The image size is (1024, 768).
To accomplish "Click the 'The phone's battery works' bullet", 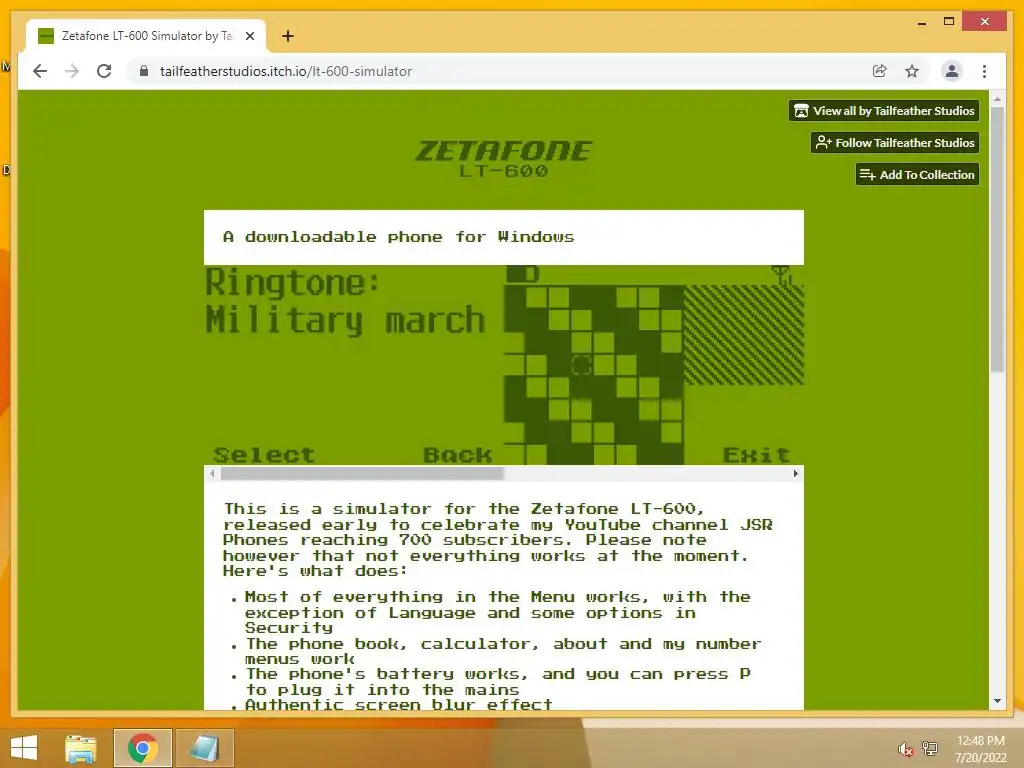I will (x=498, y=682).
